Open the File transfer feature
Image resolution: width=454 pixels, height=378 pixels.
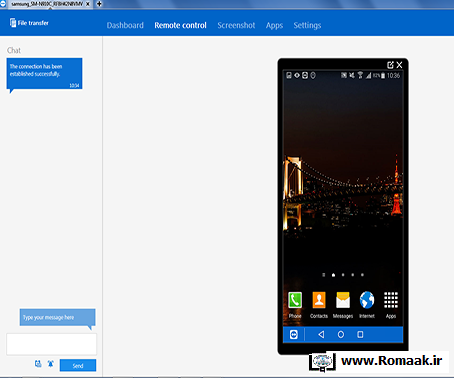[29, 23]
